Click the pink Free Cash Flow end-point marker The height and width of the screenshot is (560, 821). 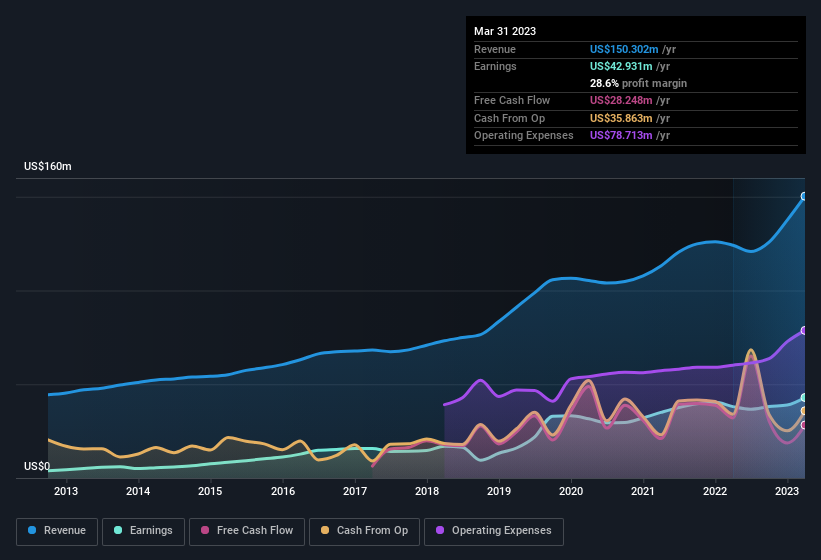click(804, 425)
